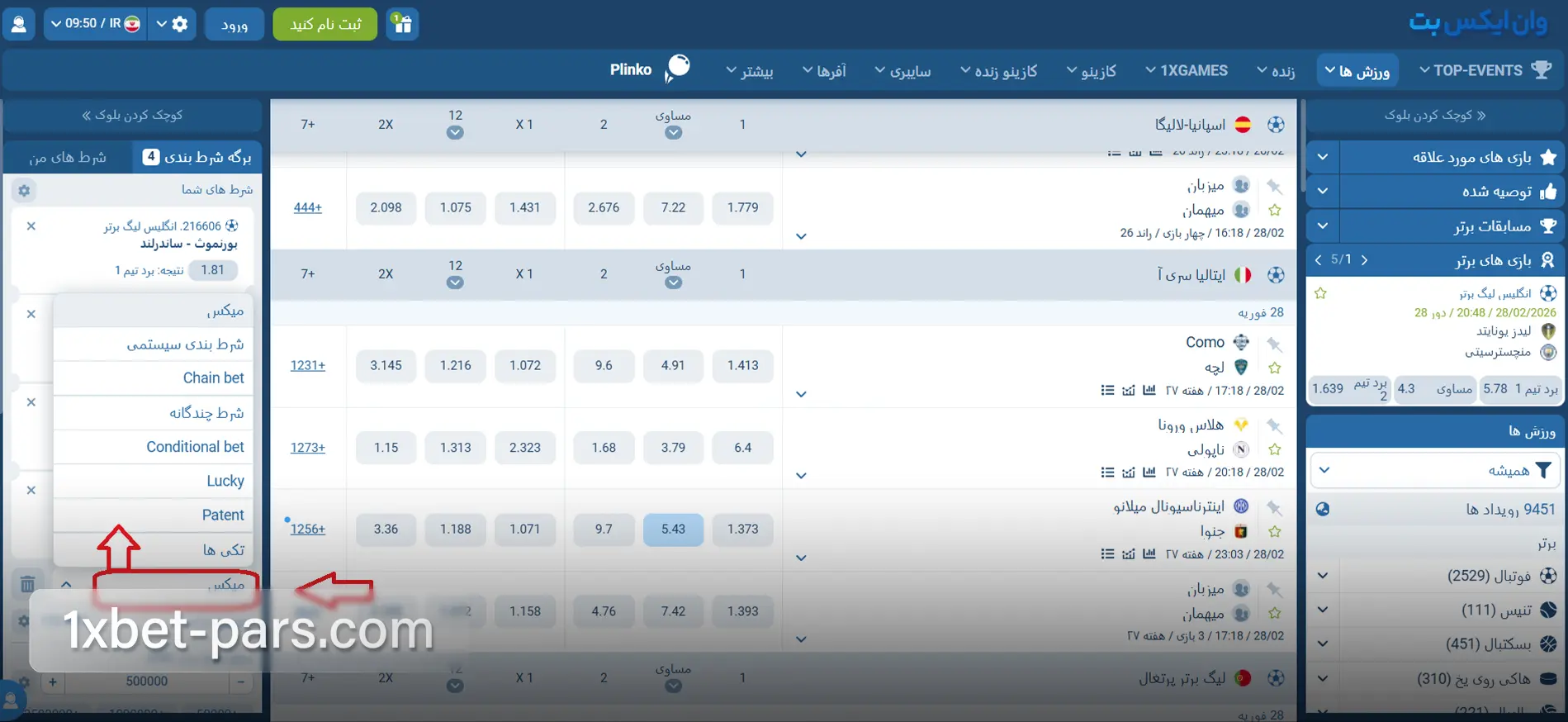Click the 'ورود' login button
The image size is (1568, 722).
(234, 24)
